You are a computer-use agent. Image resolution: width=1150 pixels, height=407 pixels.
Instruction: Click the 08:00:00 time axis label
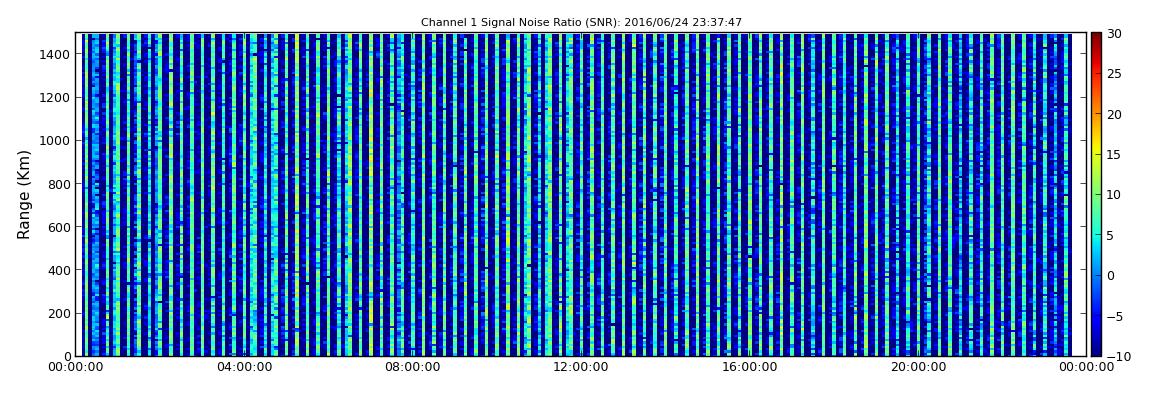click(412, 367)
